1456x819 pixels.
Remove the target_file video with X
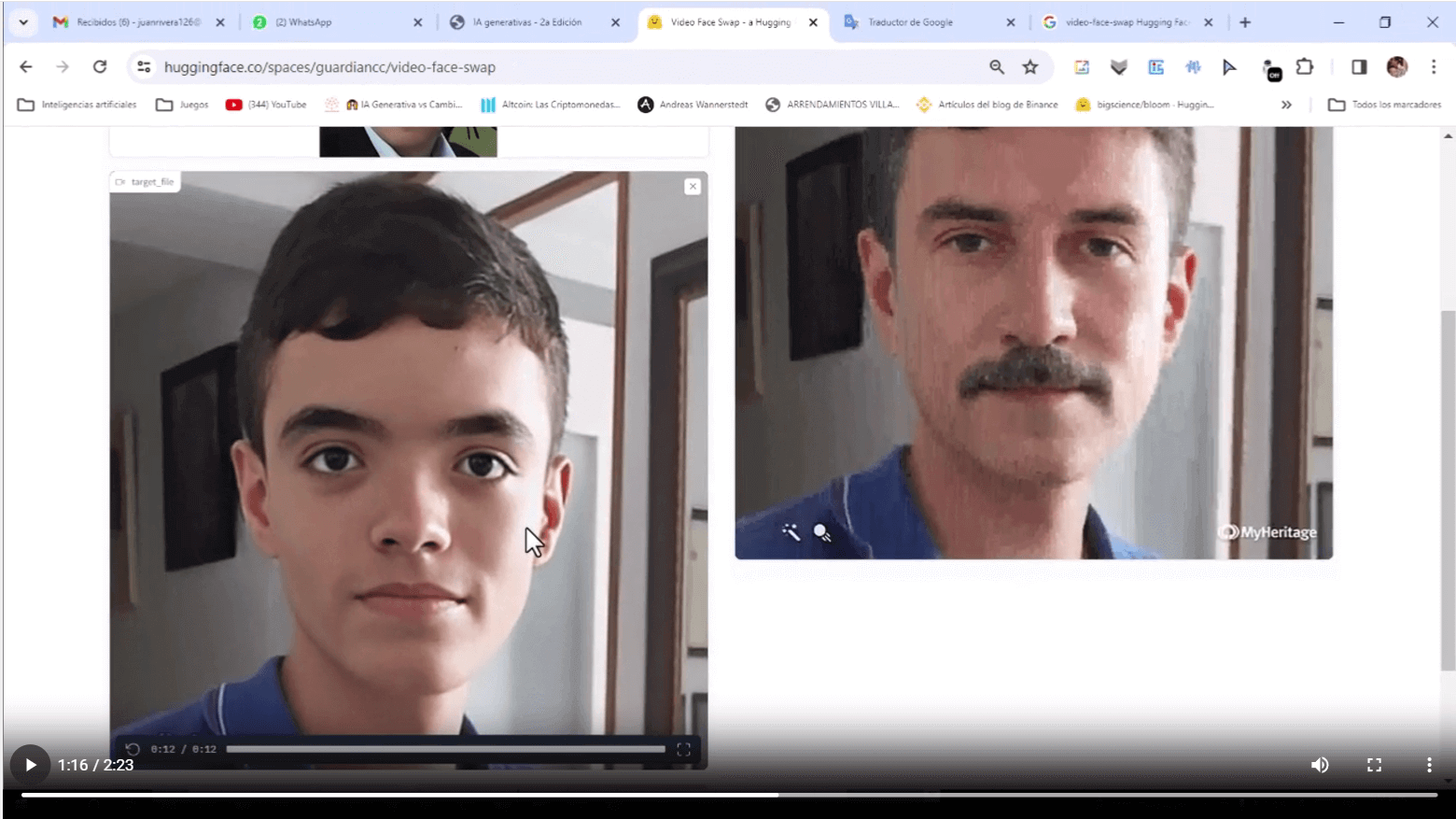point(693,187)
